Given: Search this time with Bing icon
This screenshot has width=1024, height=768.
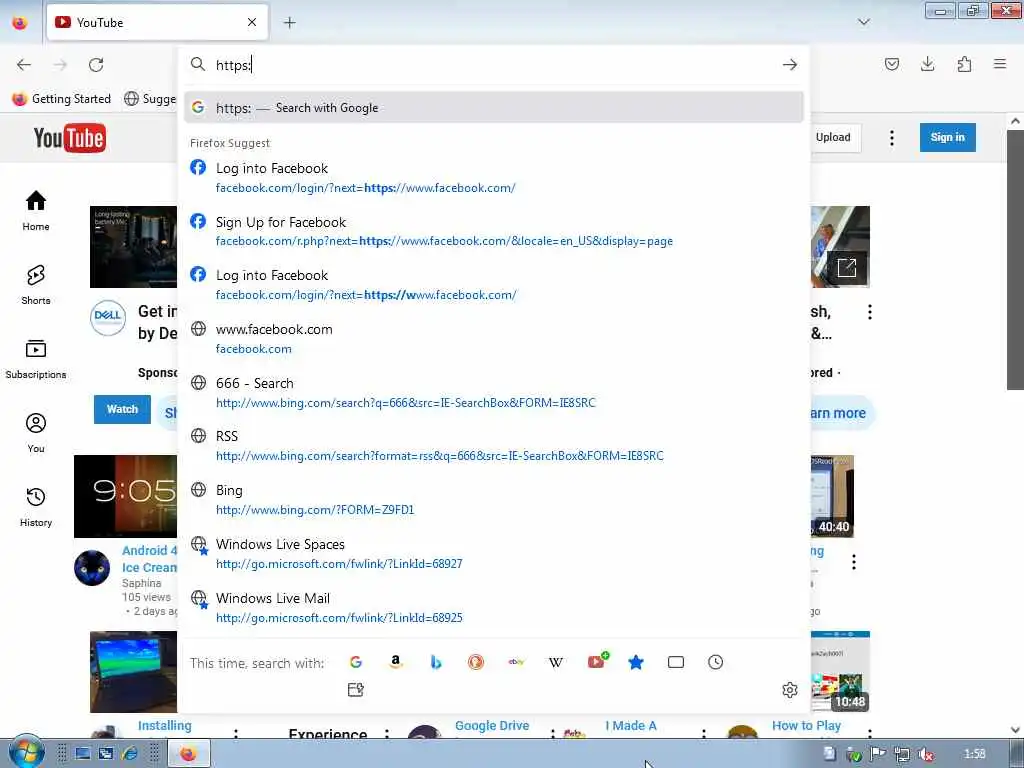Looking at the screenshot, I should (436, 662).
